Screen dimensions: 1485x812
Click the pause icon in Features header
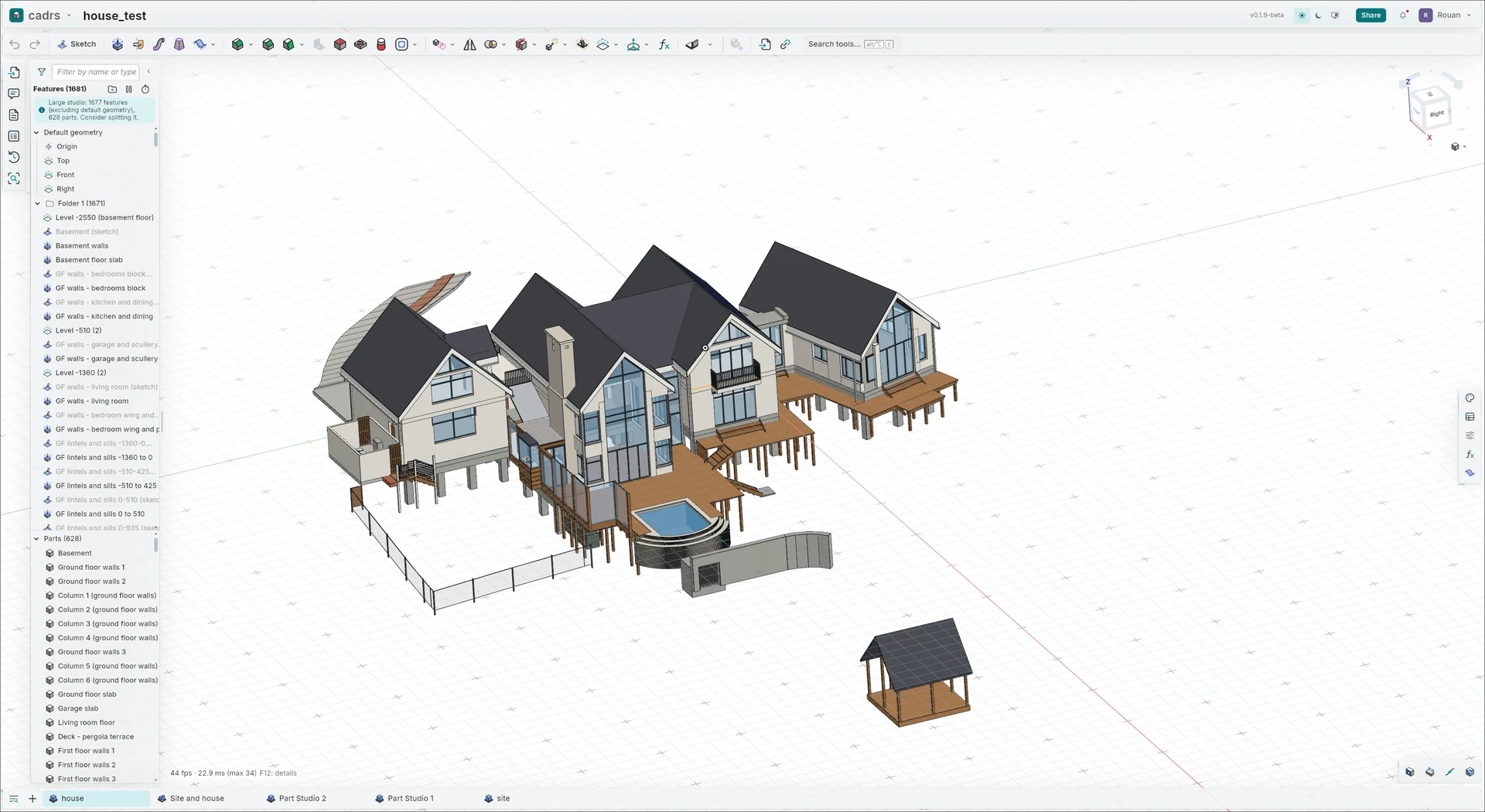128,89
